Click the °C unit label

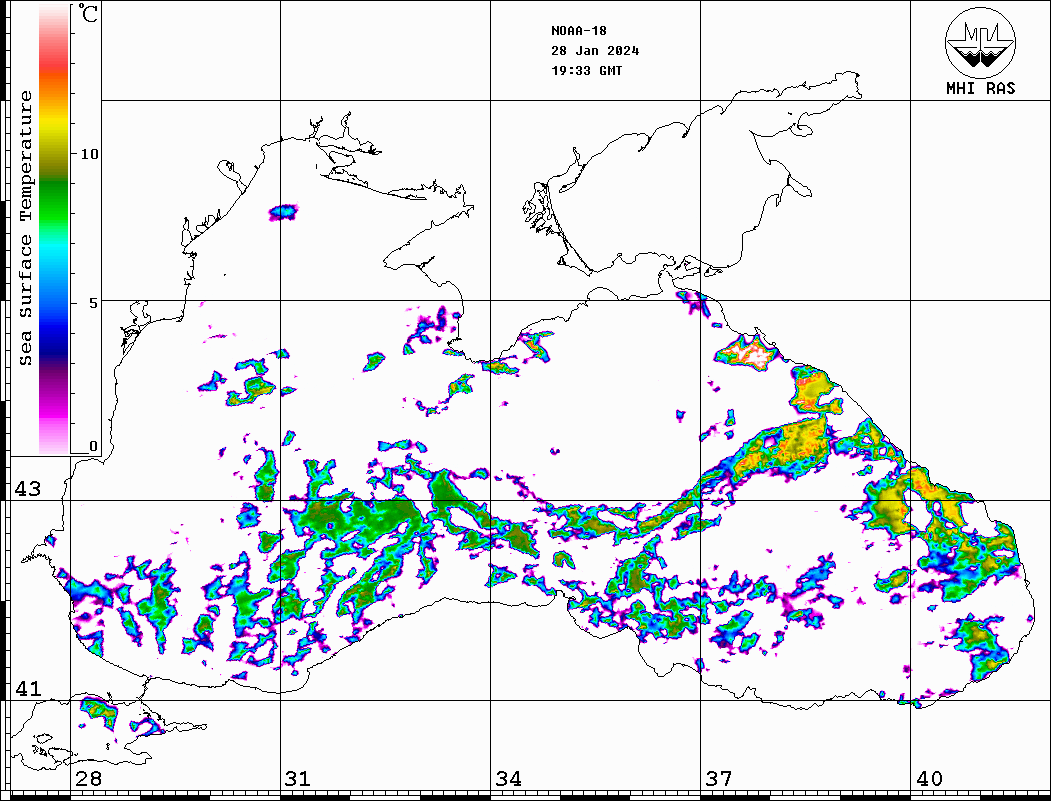[x=87, y=13]
